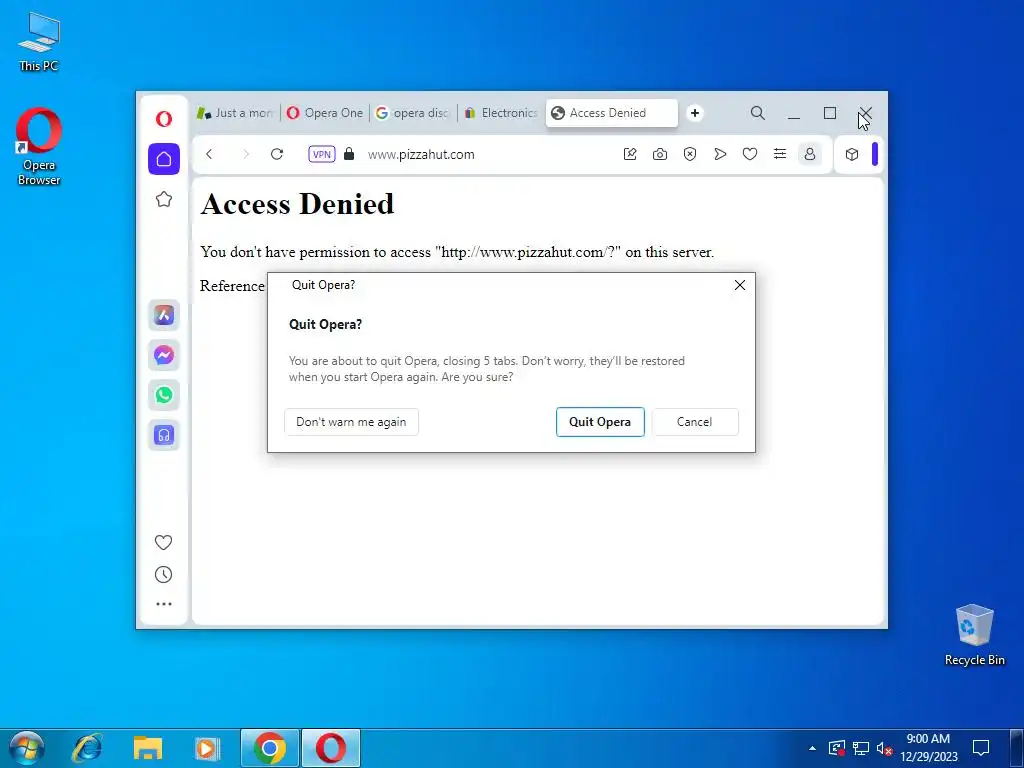Maximize the Opera window
1024x768 pixels.
[830, 114]
